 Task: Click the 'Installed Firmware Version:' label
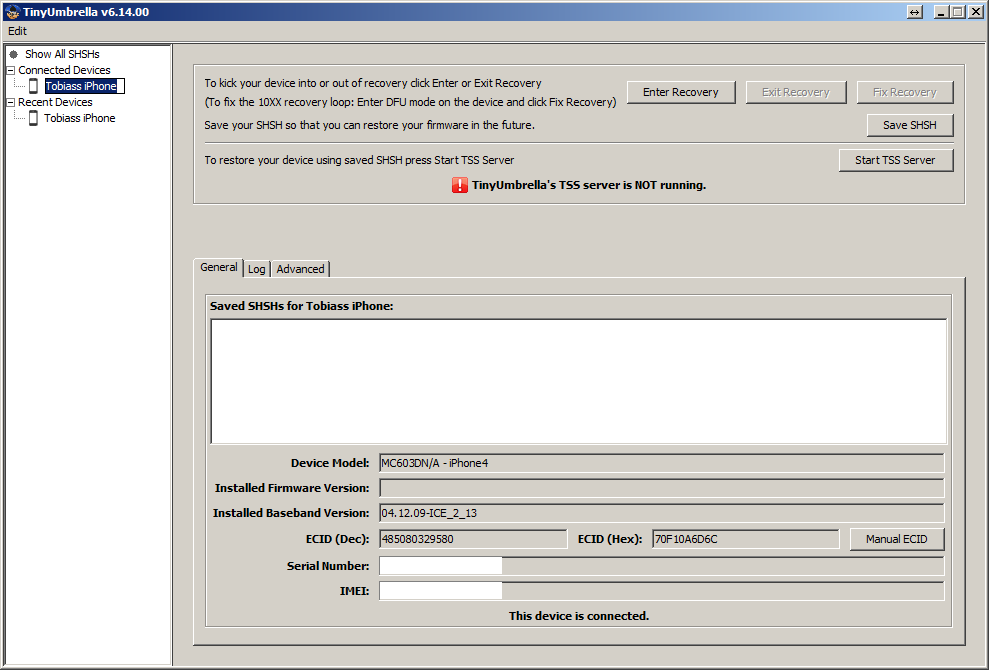click(292, 488)
